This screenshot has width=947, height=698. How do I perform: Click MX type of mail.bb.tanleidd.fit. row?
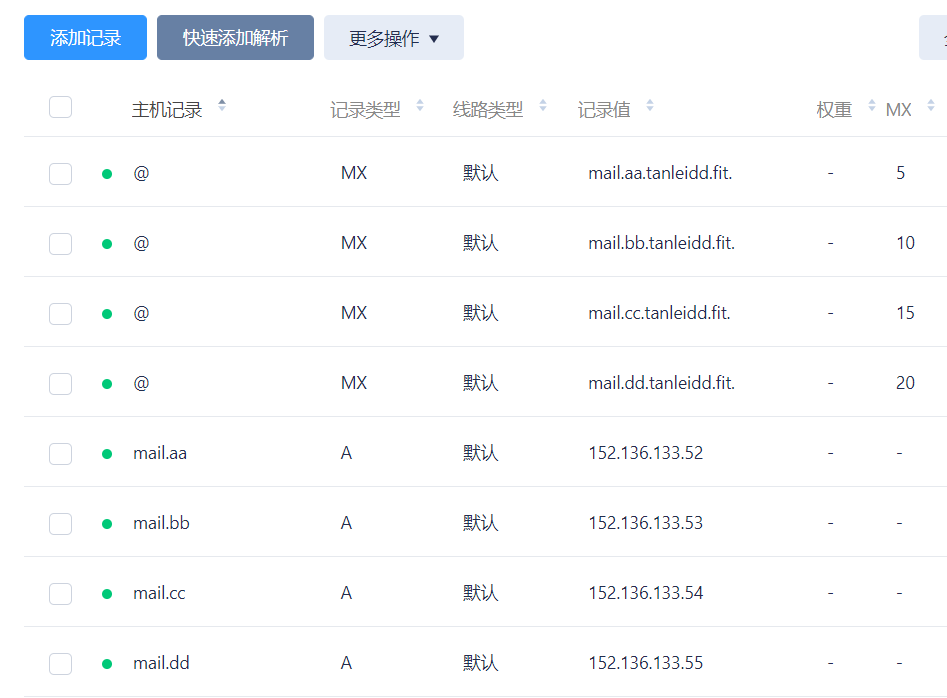(354, 243)
